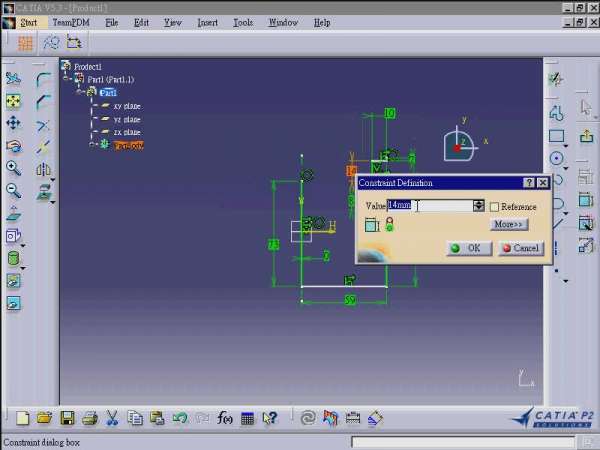
Task: Click the Save disk icon
Action: click(x=67, y=418)
